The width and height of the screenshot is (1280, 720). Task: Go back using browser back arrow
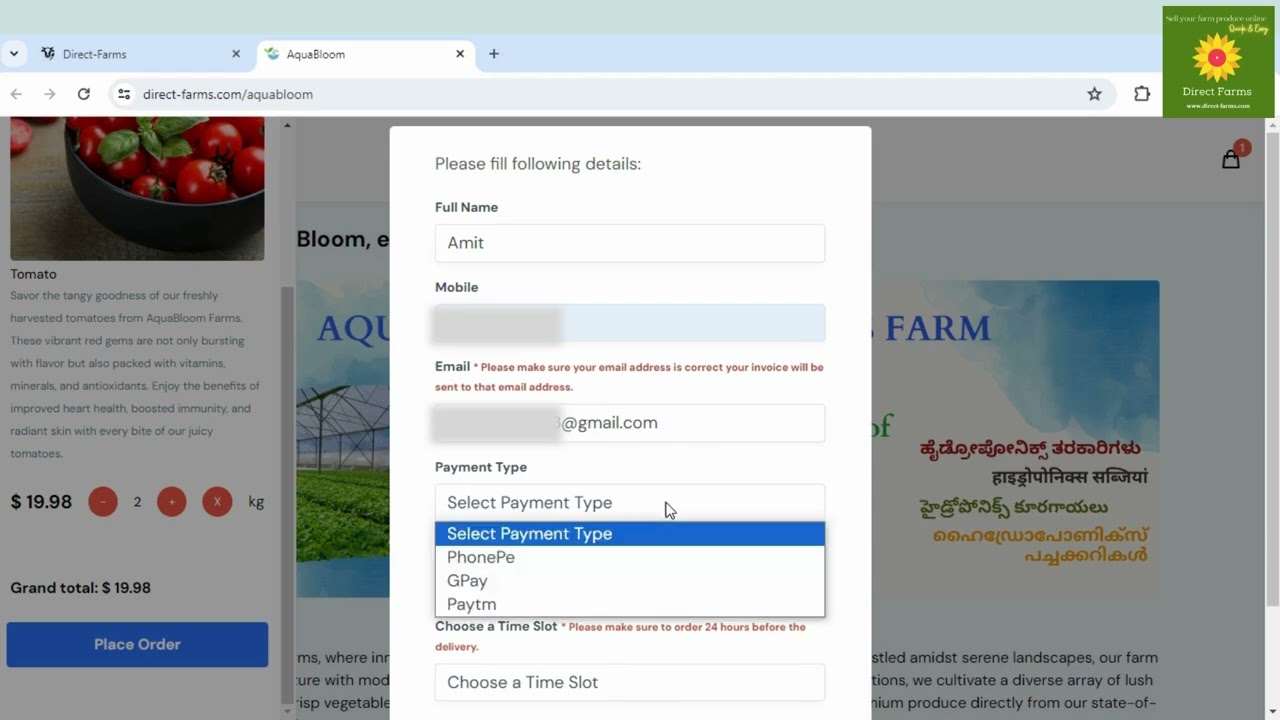[16, 94]
